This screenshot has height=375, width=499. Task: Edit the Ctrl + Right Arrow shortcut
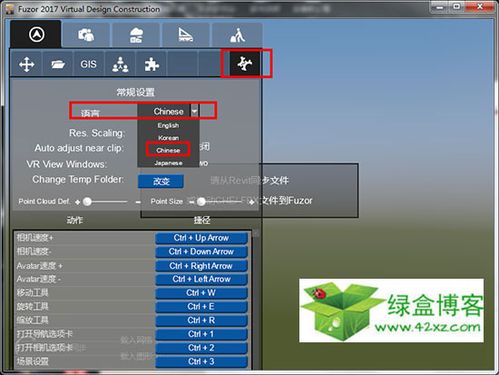[x=201, y=266]
